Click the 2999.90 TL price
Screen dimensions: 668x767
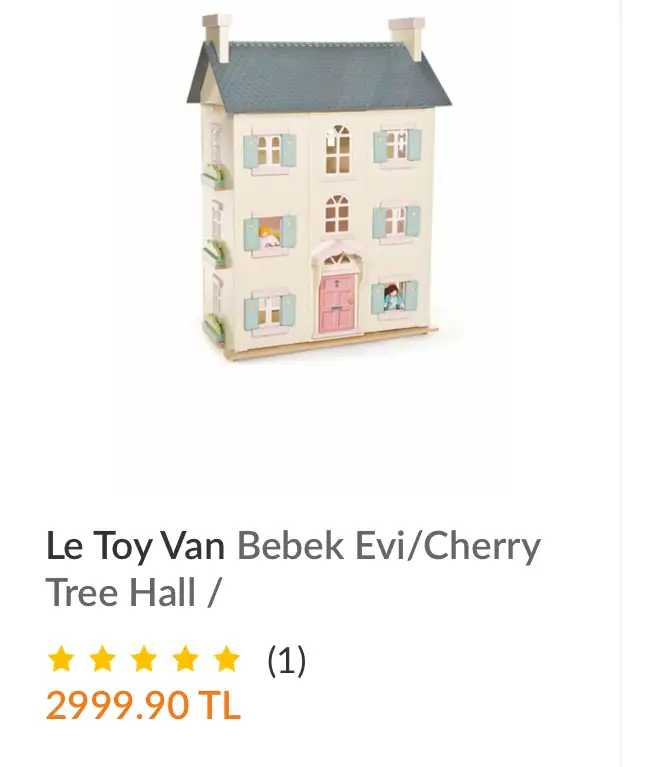coord(143,705)
